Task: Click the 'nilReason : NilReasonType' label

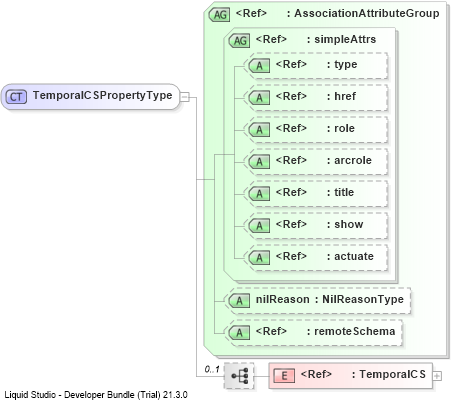Action: (x=330, y=299)
